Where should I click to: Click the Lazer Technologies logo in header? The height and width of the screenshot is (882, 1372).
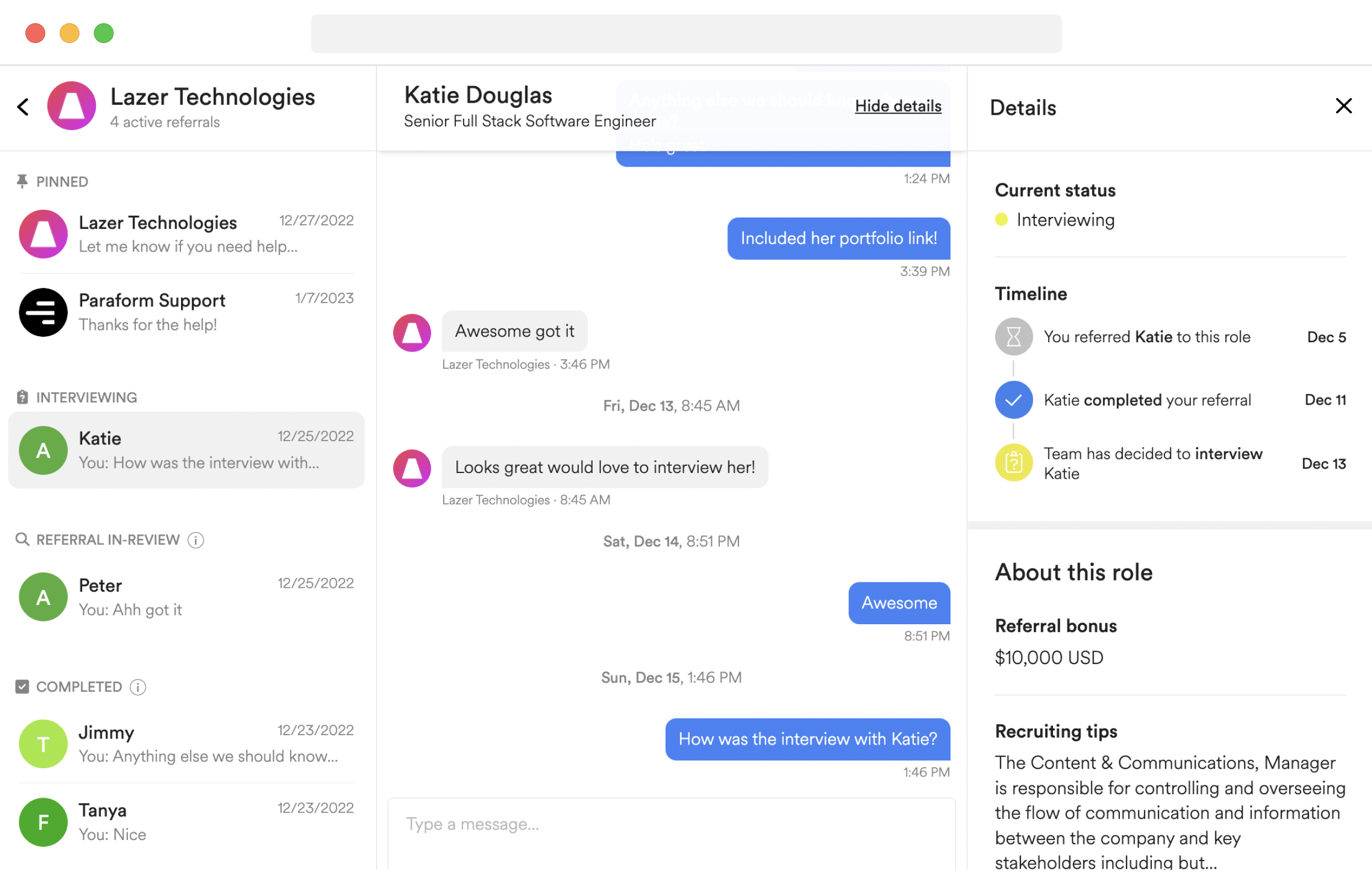(x=72, y=106)
